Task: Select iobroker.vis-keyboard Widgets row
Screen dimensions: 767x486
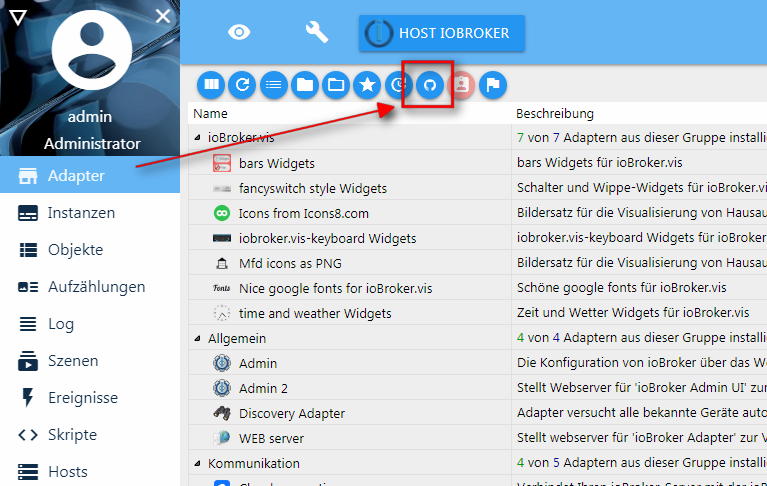Action: [x=477, y=238]
